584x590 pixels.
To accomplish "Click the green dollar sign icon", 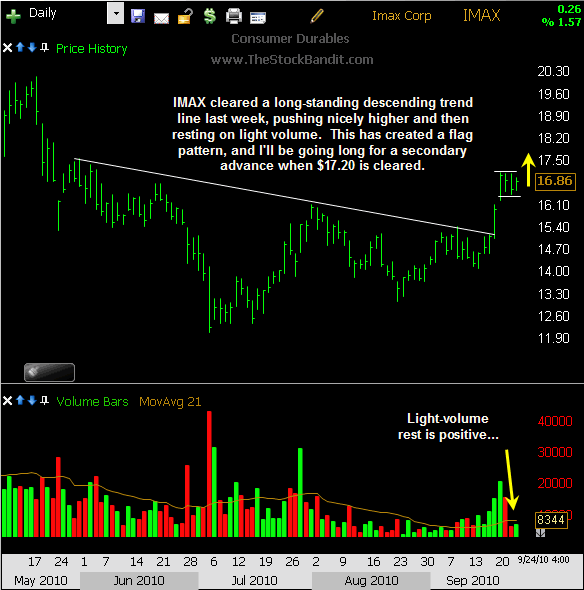I will tap(210, 16).
